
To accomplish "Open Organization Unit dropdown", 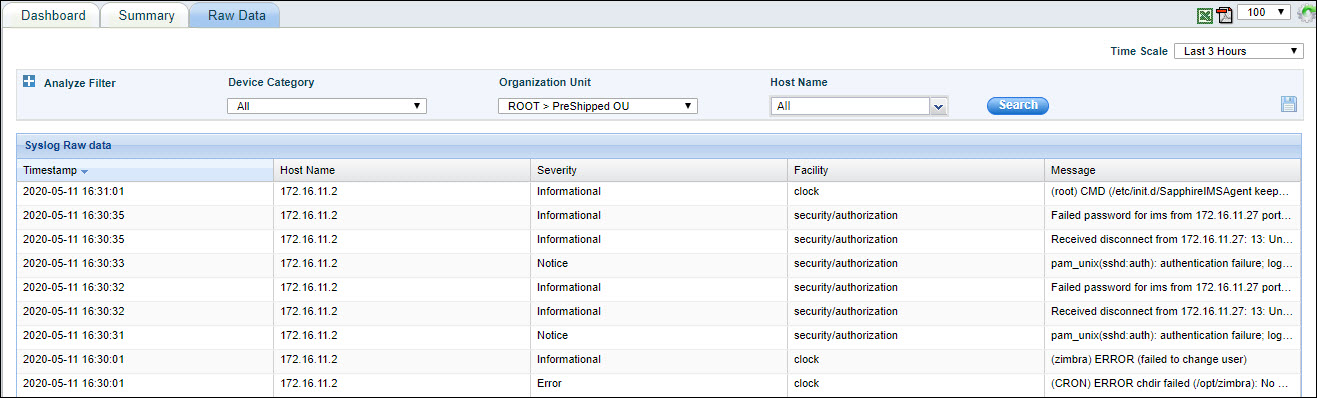I will click(x=597, y=105).
